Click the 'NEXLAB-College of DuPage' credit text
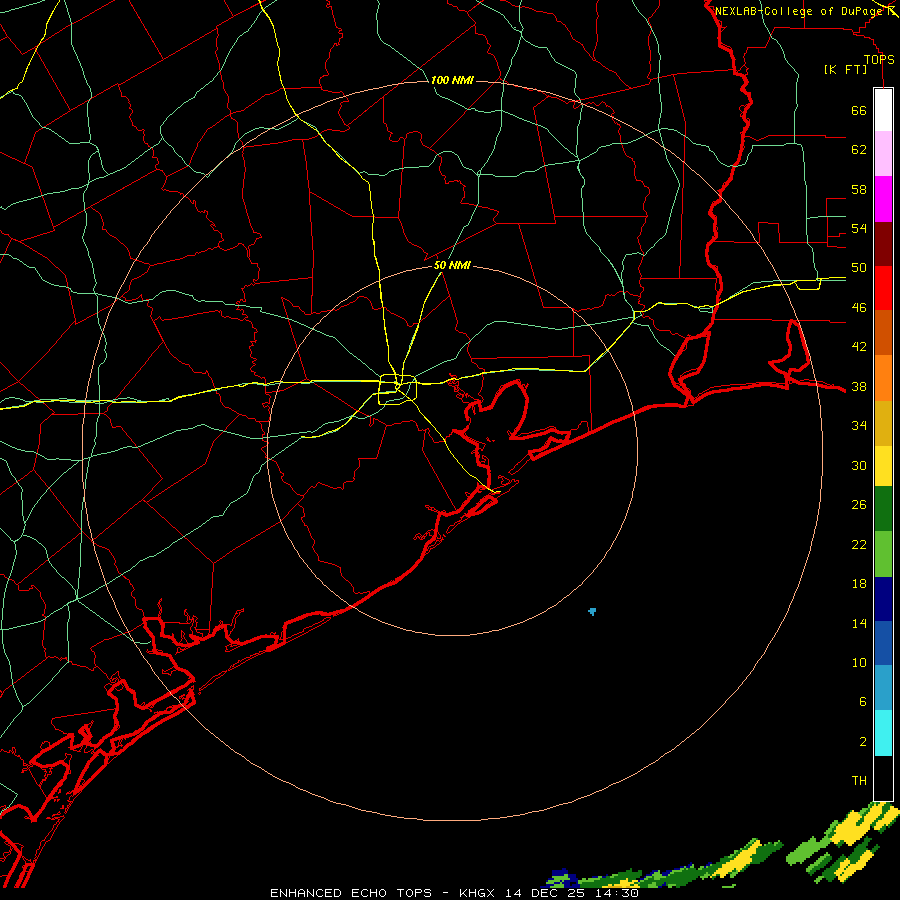Screen dimensions: 900x900 (799, 11)
